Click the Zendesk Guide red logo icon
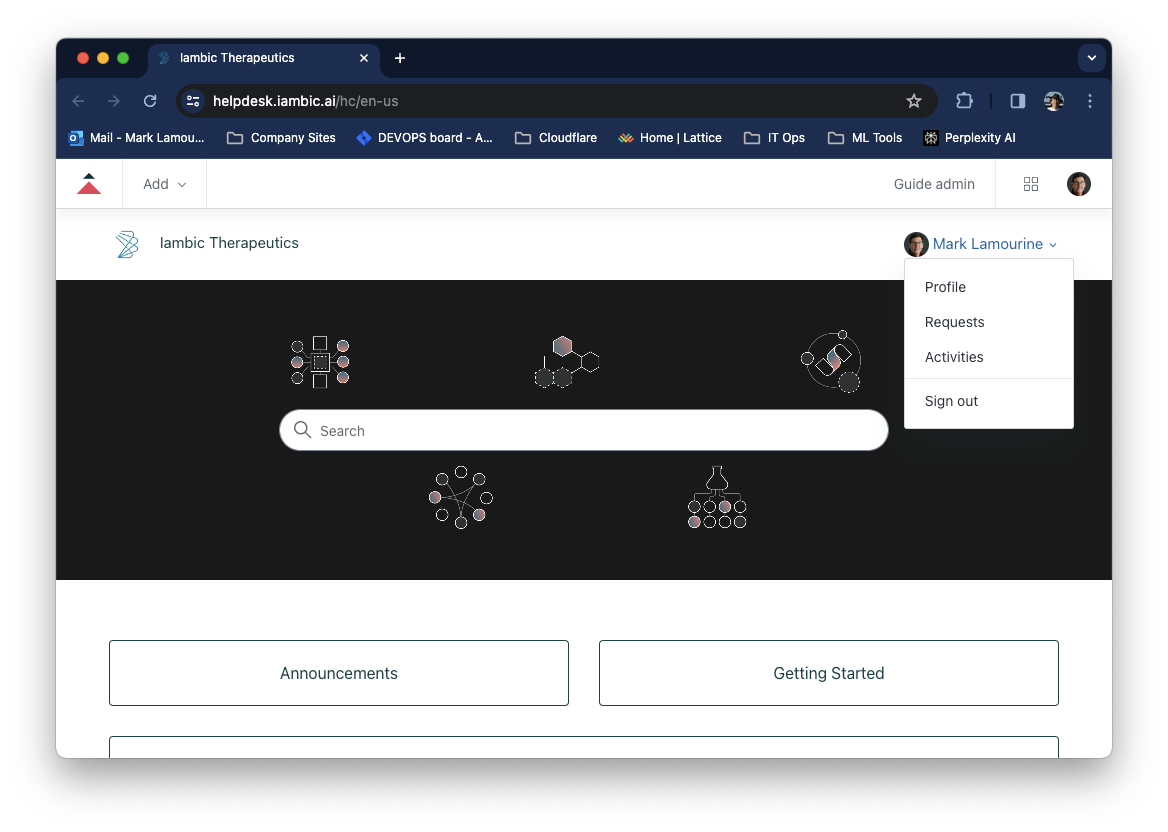The width and height of the screenshot is (1168, 832). 89,184
